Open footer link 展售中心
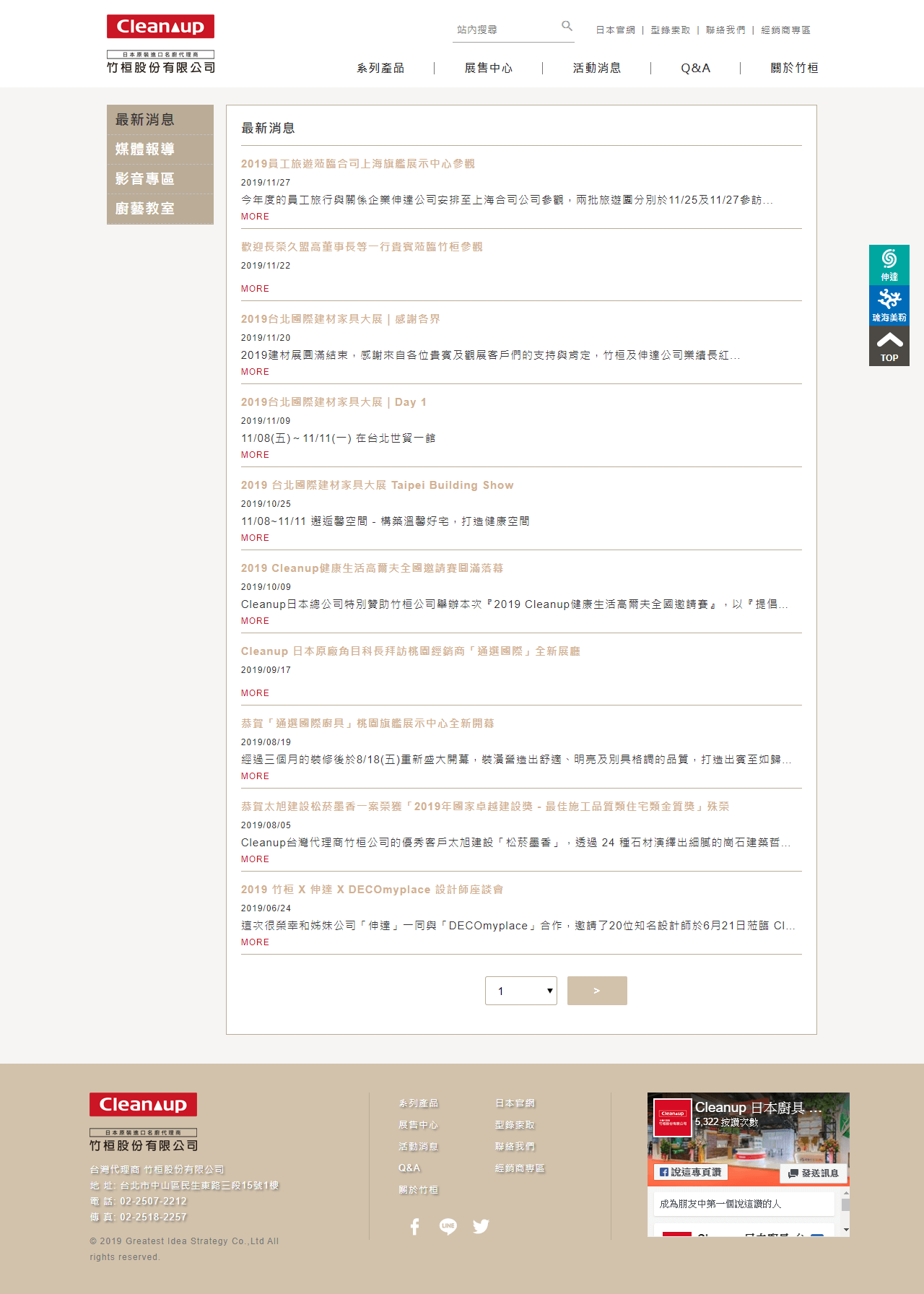 [x=419, y=1125]
